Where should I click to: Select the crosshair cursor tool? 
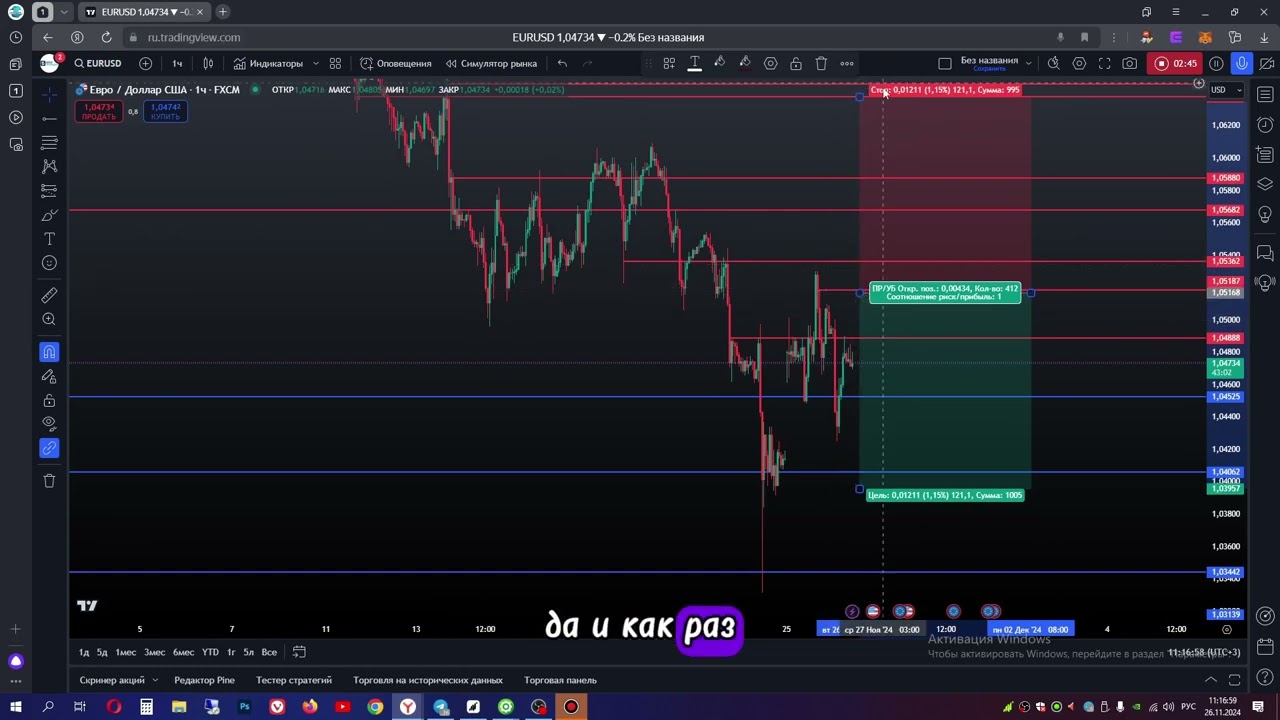pyautogui.click(x=49, y=94)
